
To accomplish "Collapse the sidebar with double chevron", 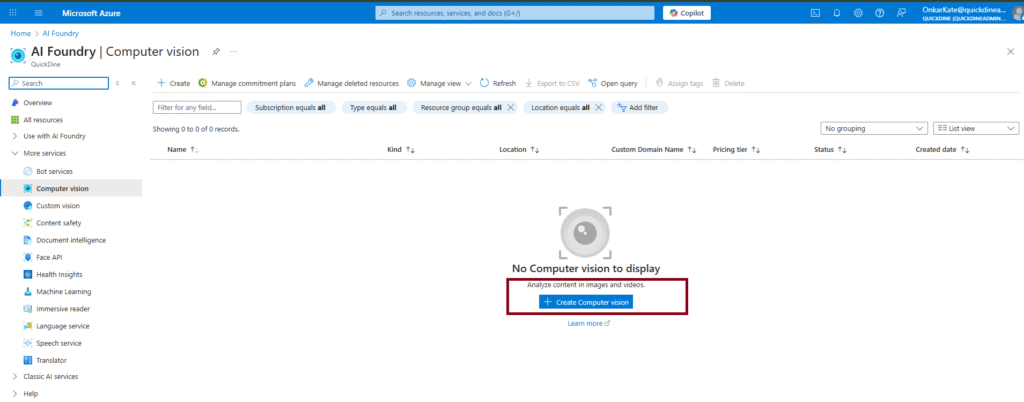I will point(133,84).
